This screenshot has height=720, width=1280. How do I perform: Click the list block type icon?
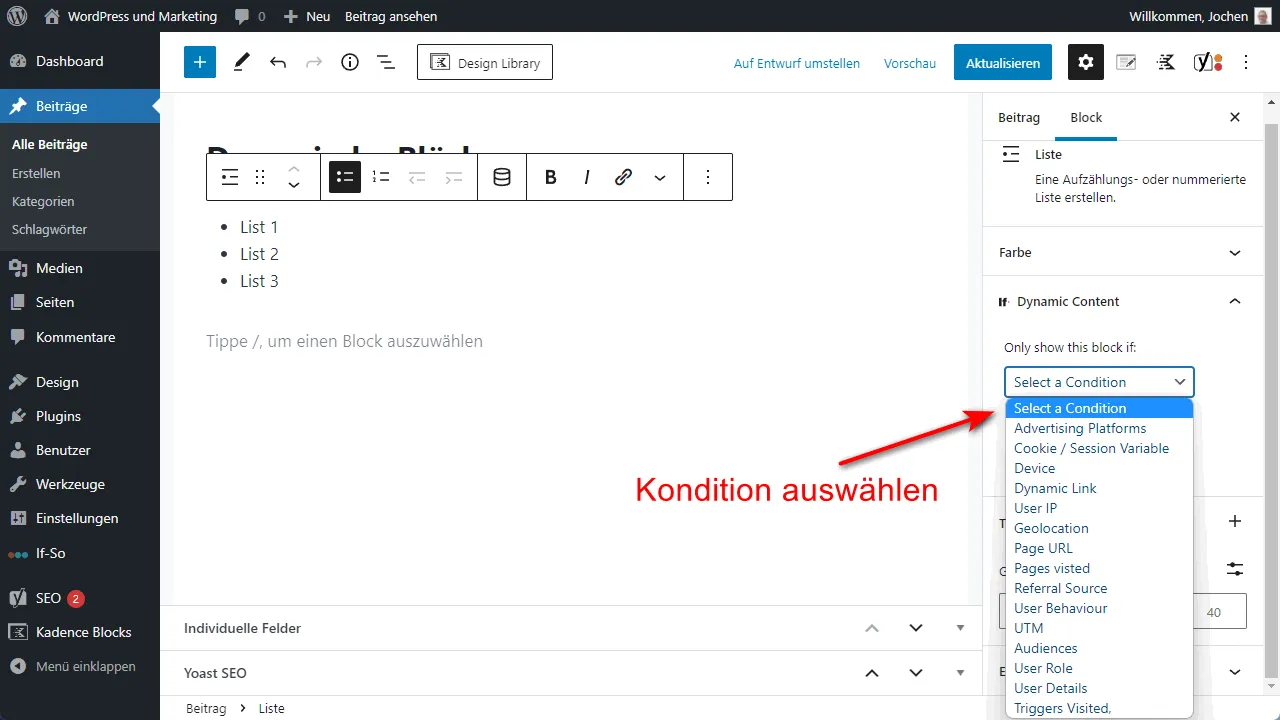pyautogui.click(x=230, y=177)
